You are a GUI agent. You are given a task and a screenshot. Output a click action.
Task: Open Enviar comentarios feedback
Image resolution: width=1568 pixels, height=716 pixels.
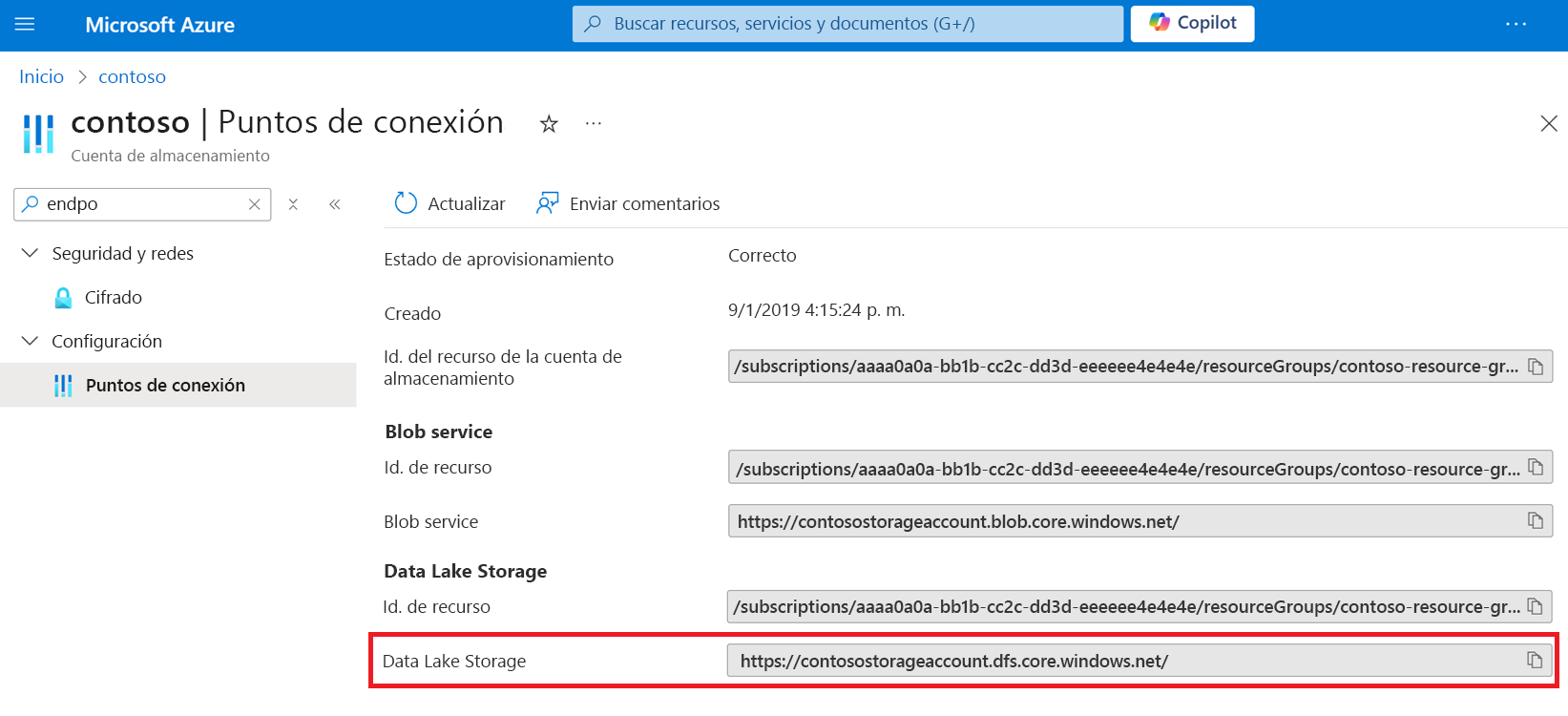click(x=628, y=203)
